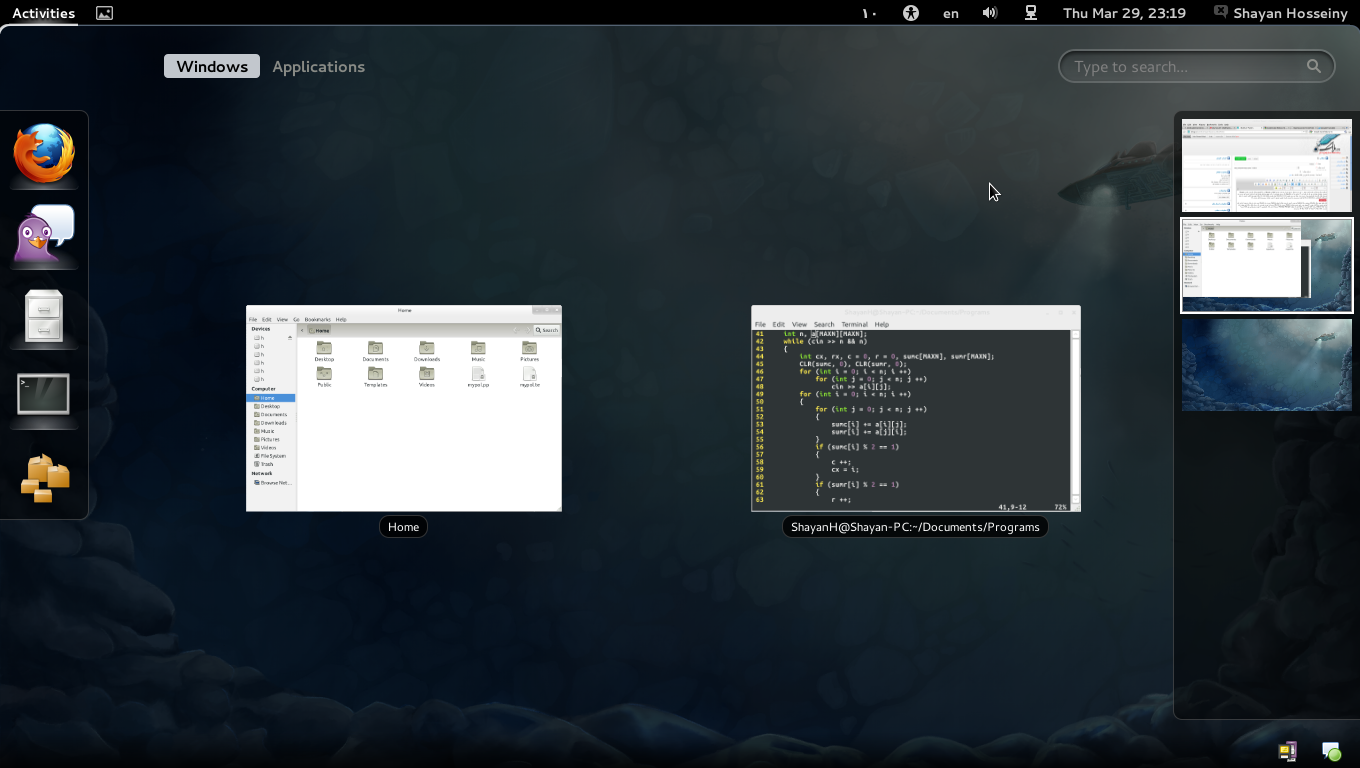Viewport: 1360px width, 768px height.
Task: Open the file cabinet Files icon
Action: 44,316
